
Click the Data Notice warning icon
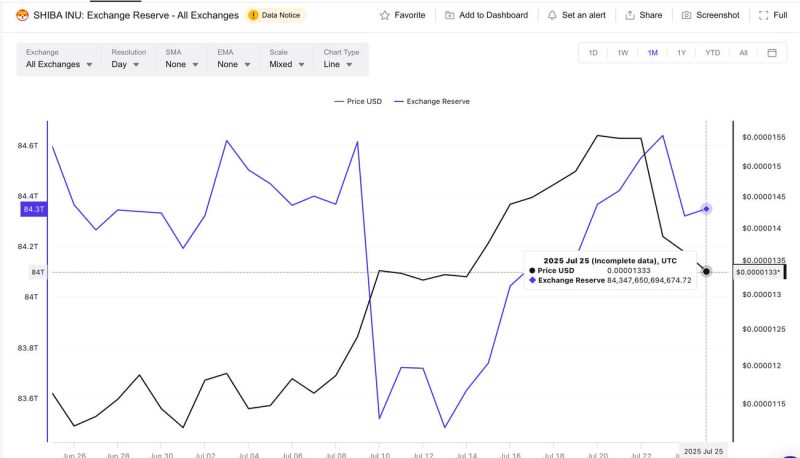253,15
